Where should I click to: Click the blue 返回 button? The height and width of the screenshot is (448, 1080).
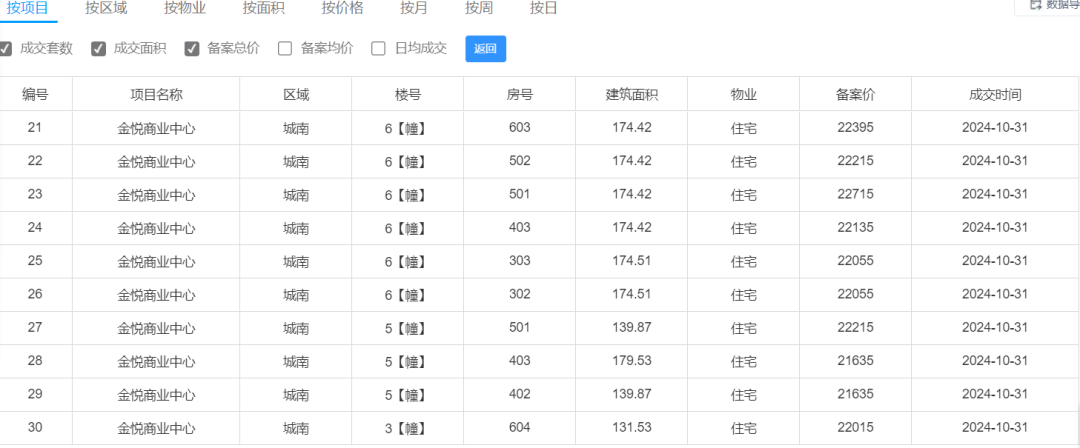(486, 49)
